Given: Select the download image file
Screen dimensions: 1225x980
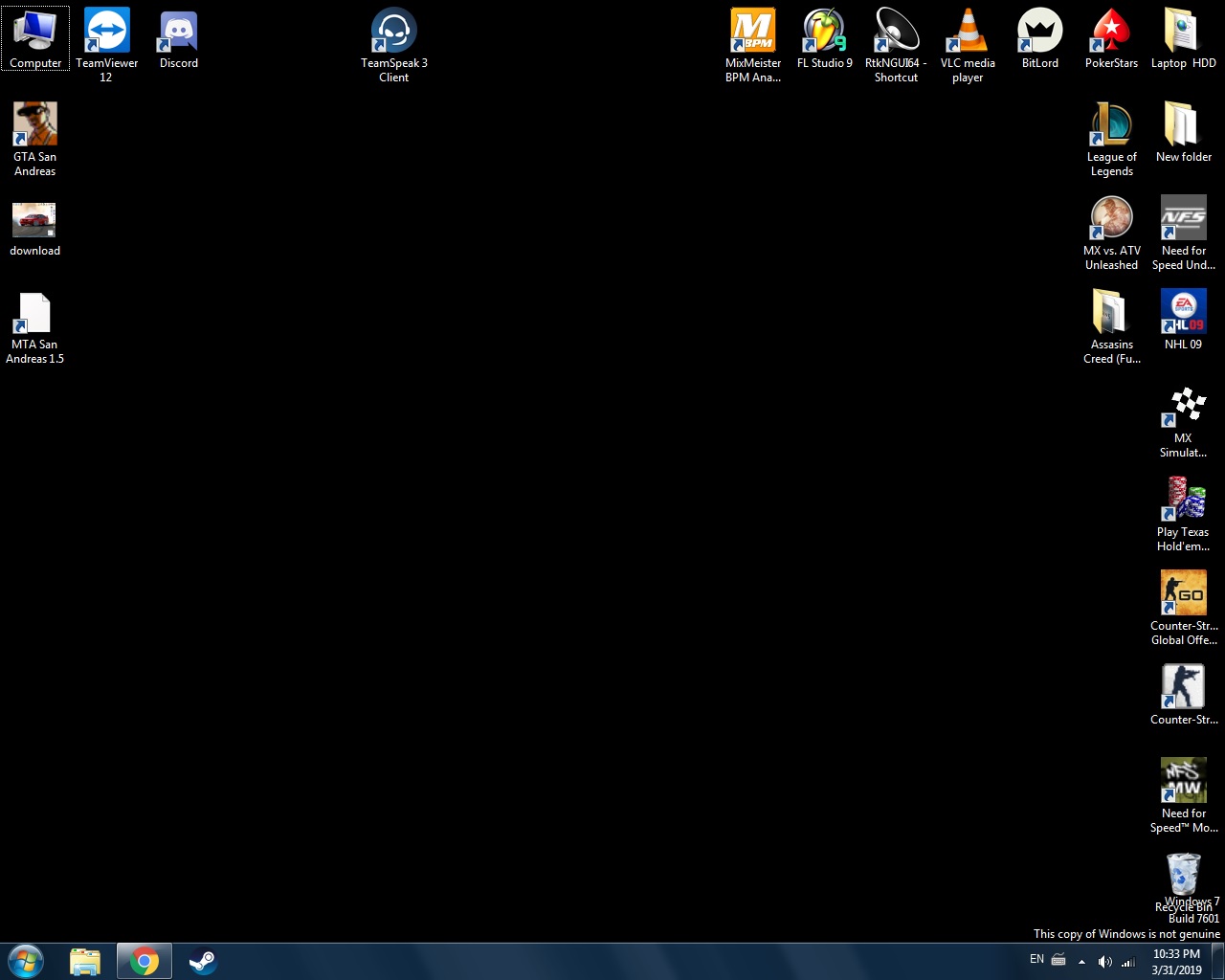Looking at the screenshot, I should coord(35,229).
